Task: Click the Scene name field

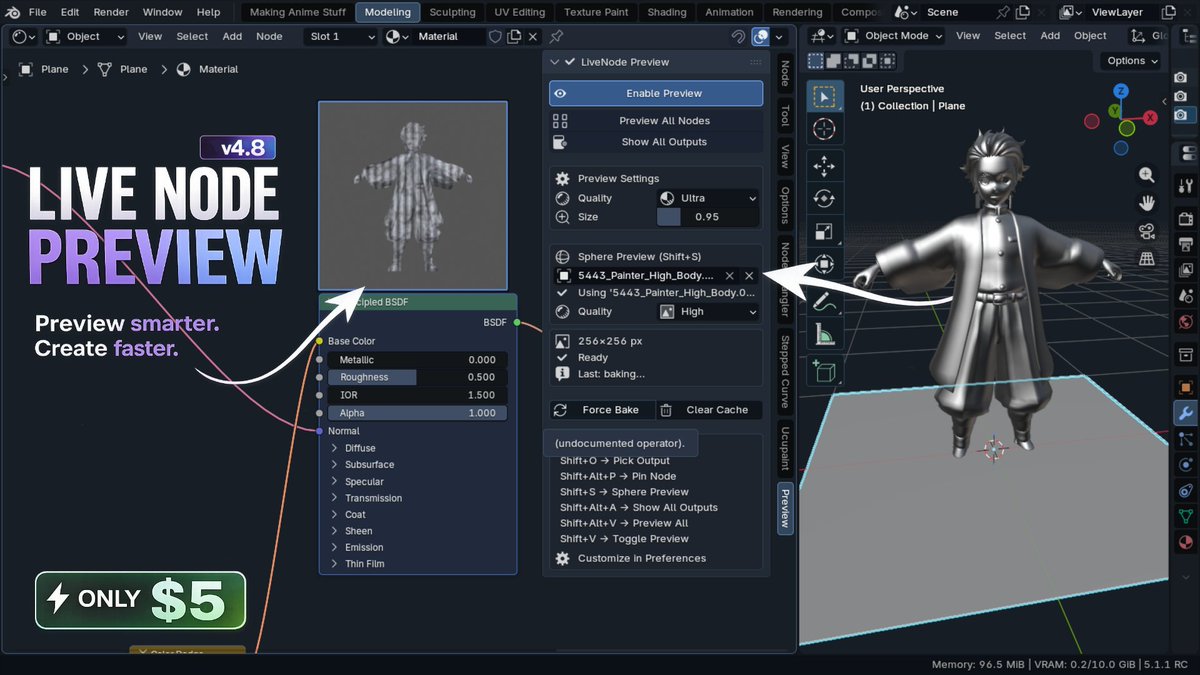Action: 956,12
